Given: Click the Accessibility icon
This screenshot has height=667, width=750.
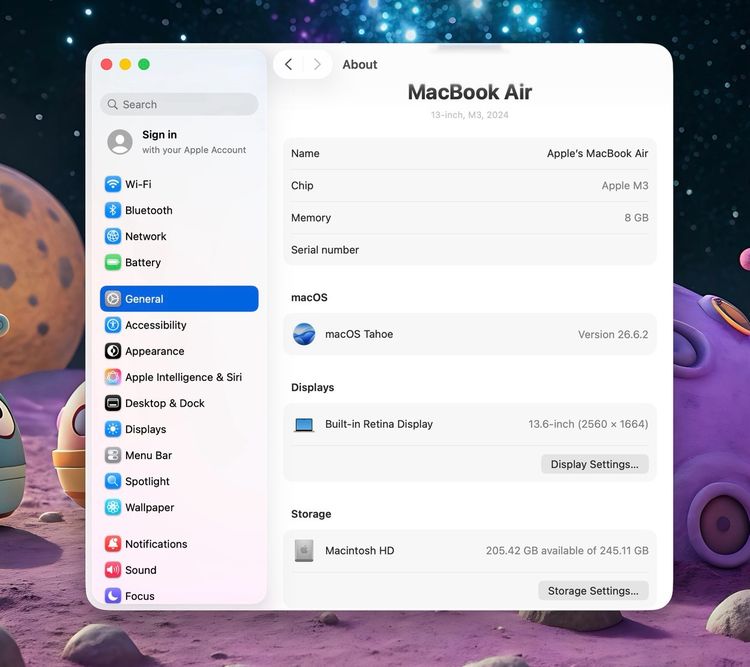Looking at the screenshot, I should (x=113, y=325).
